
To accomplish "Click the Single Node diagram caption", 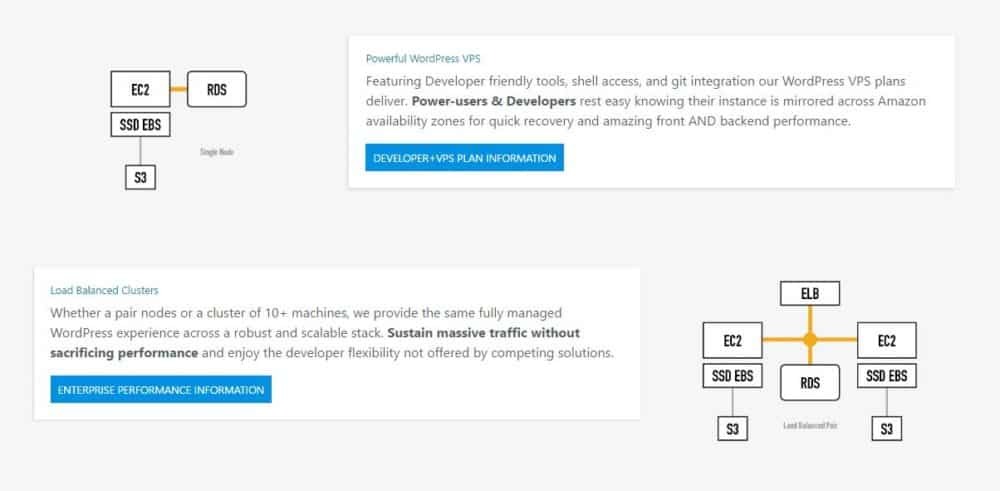I will click(x=217, y=152).
